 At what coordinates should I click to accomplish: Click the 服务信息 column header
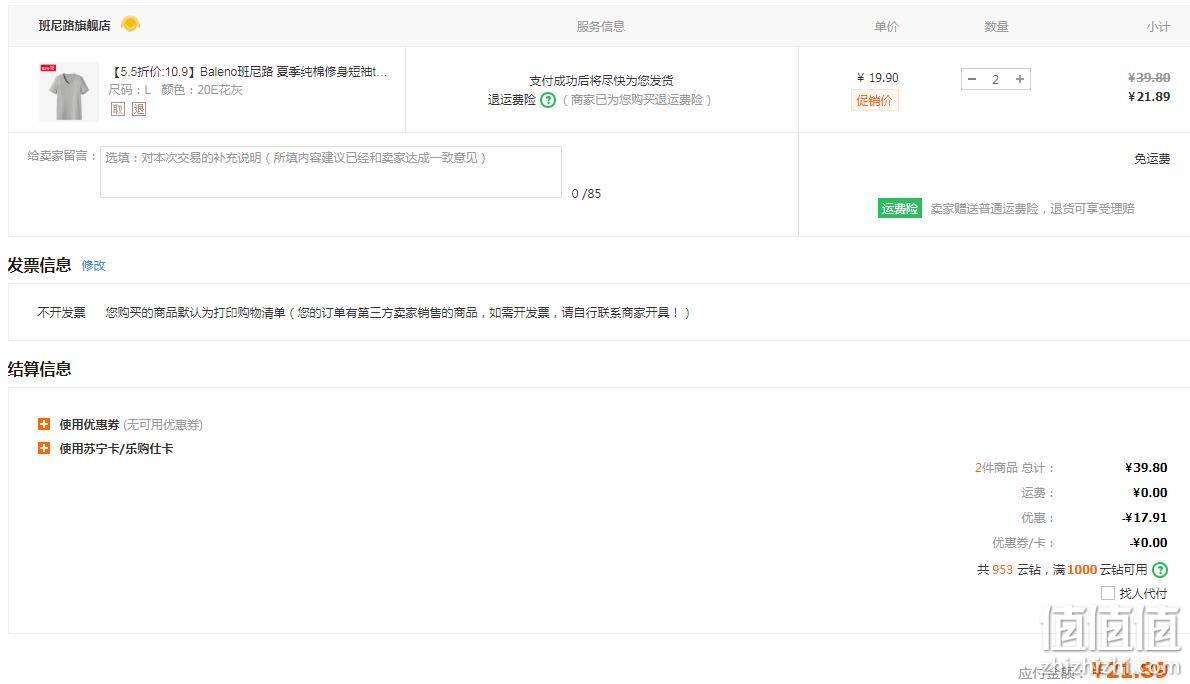coord(600,27)
